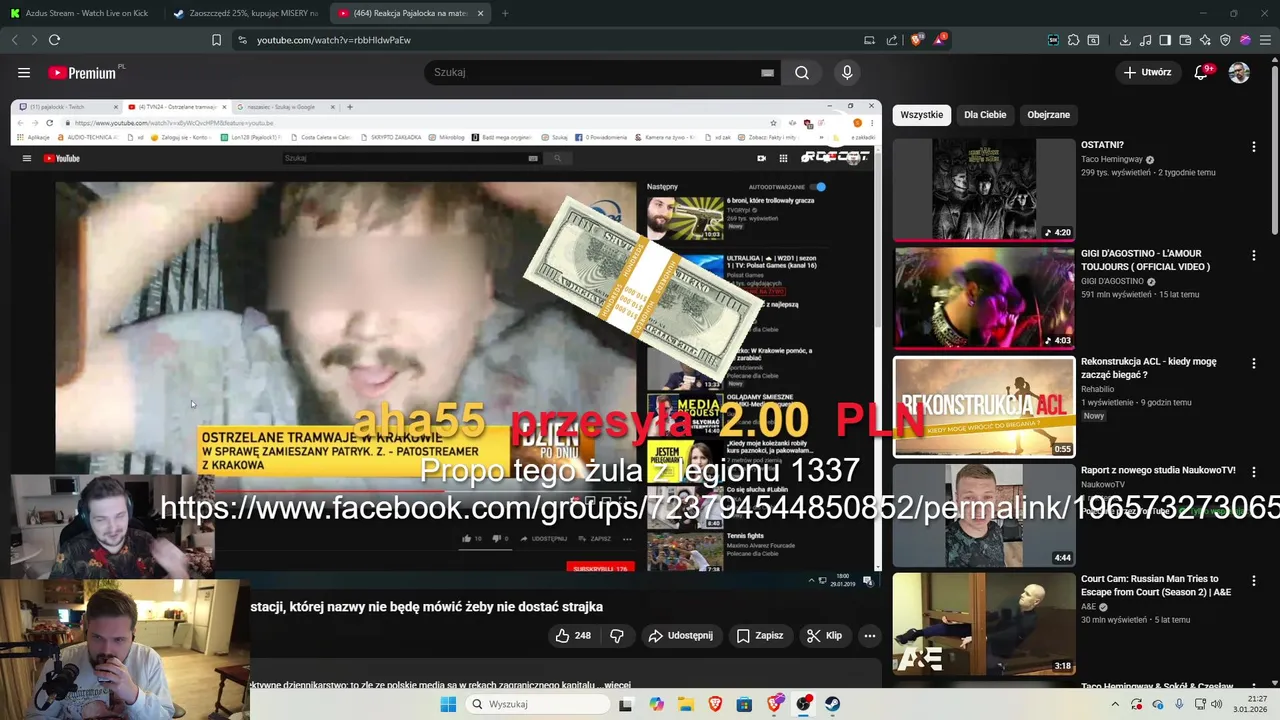The image size is (1280, 720).
Task: Open Taco Hemingway channel link
Action: (1112, 159)
